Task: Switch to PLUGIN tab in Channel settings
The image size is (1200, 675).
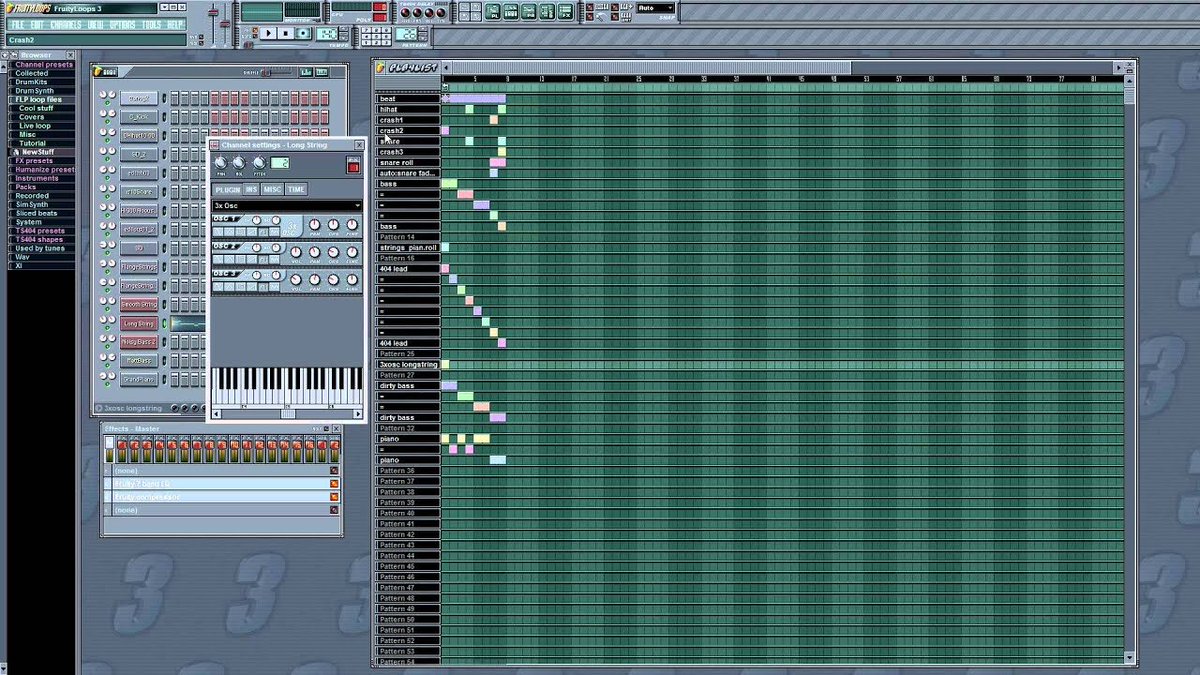Action: pyautogui.click(x=227, y=189)
